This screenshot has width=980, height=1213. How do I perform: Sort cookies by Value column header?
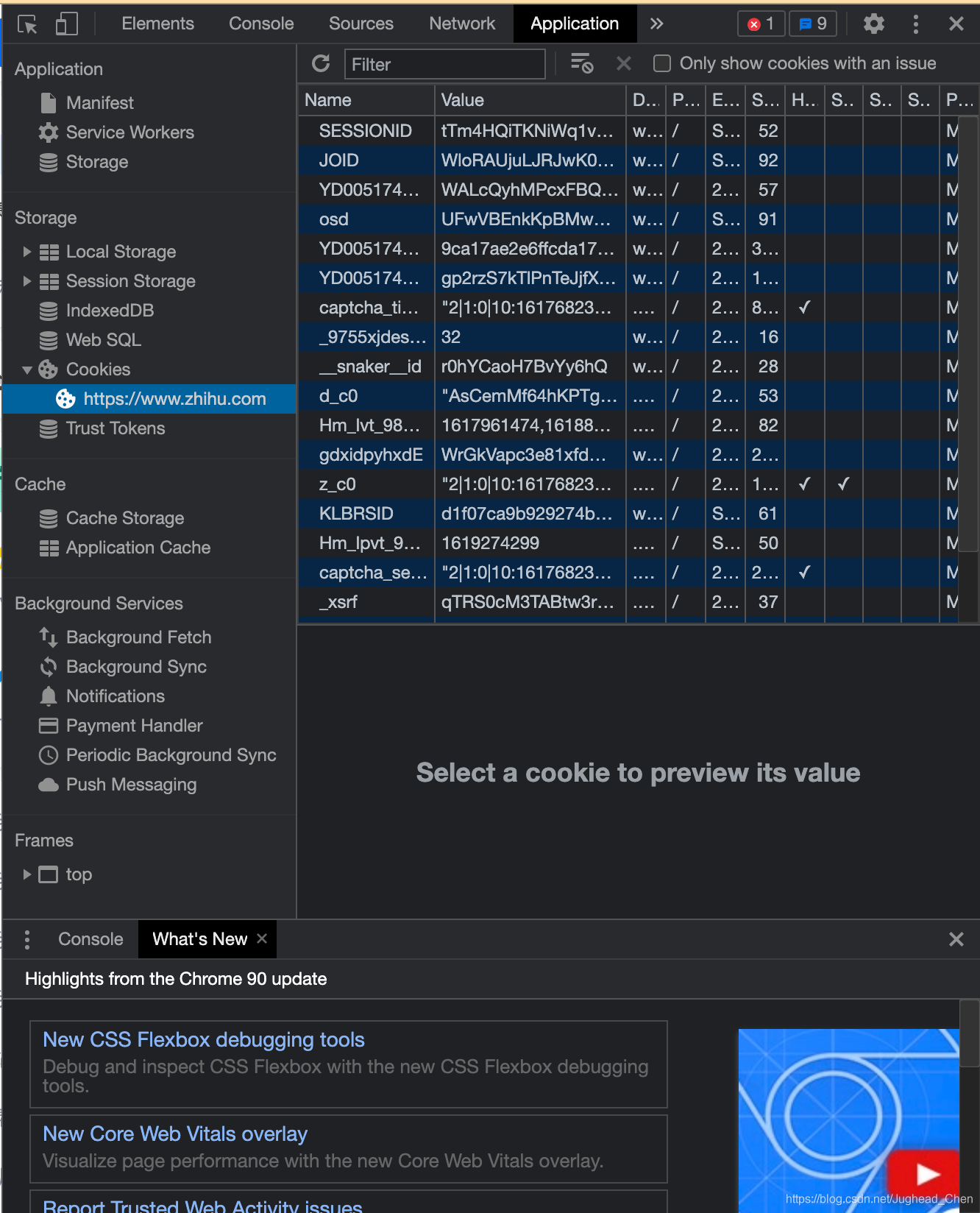point(530,100)
